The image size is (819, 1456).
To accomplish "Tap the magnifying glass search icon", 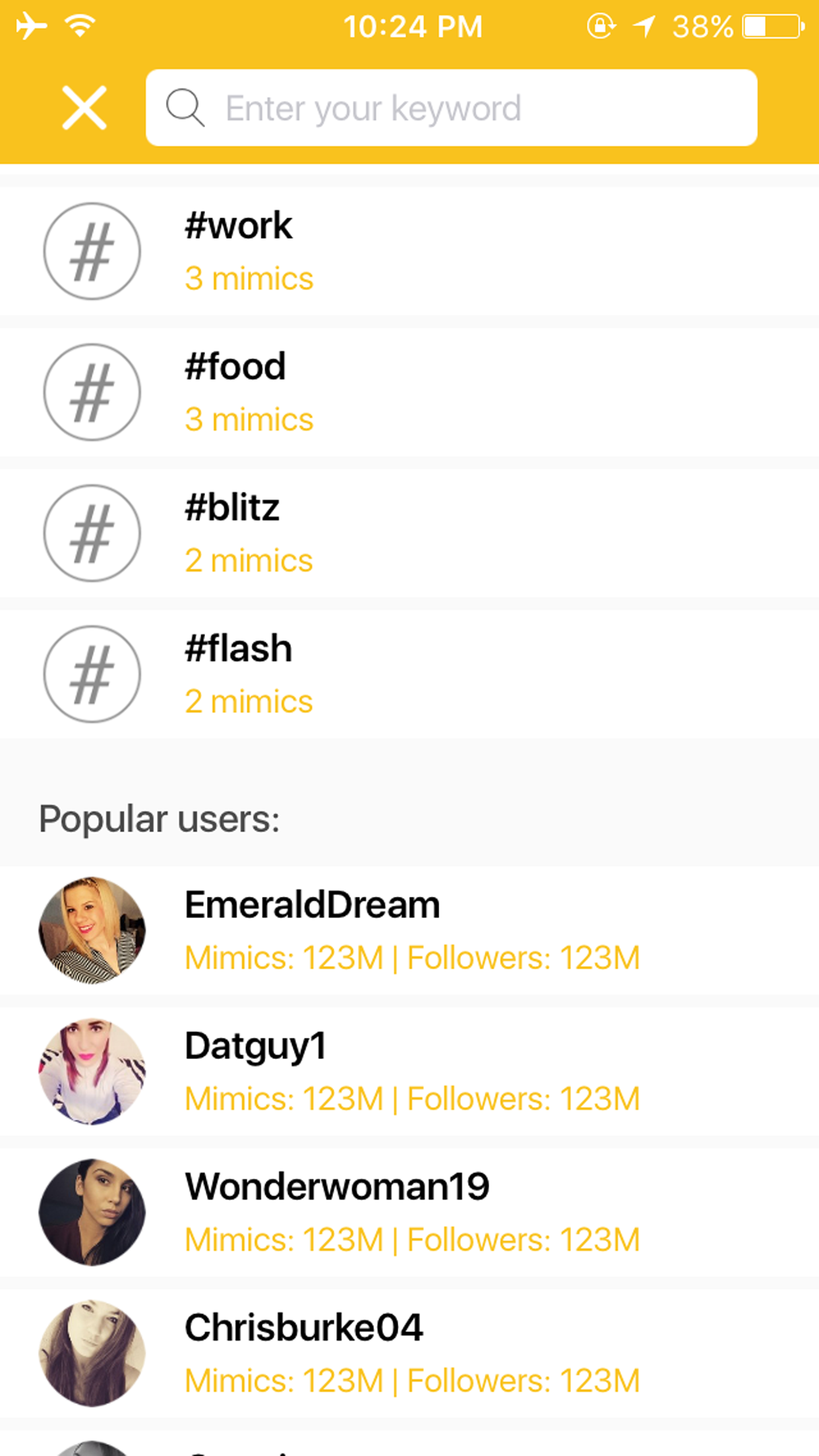I will (185, 107).
